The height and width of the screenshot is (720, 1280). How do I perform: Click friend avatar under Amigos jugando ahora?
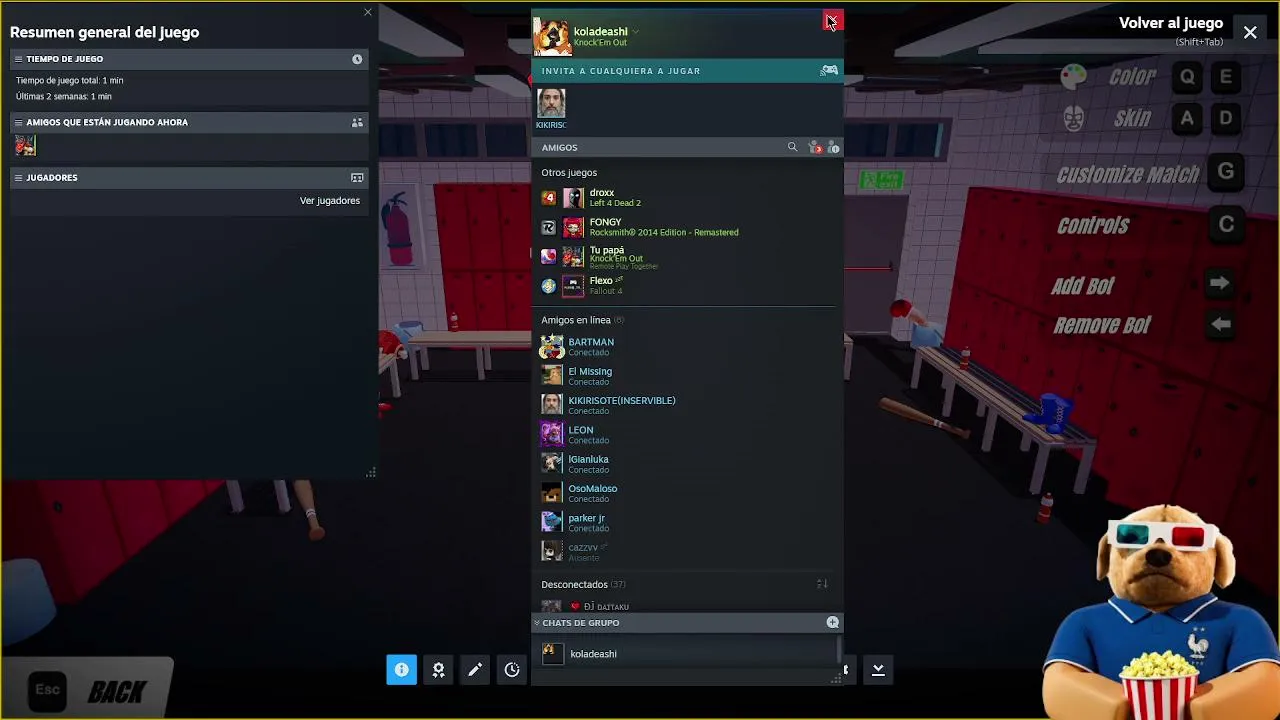25,146
